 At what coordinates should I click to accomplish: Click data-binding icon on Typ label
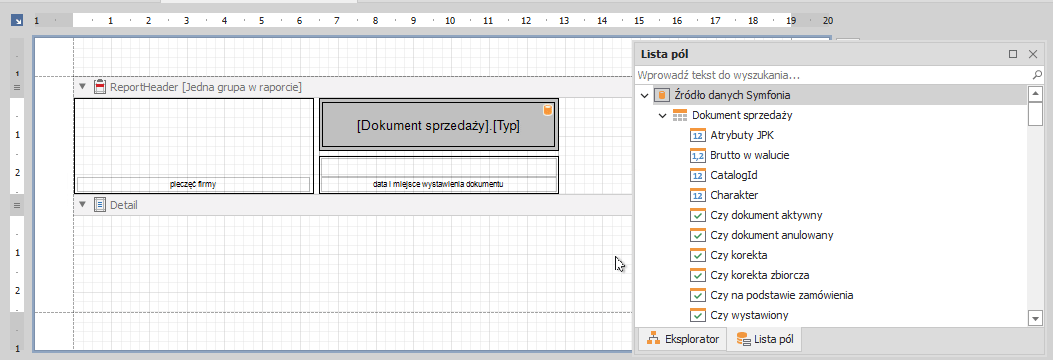(547, 110)
